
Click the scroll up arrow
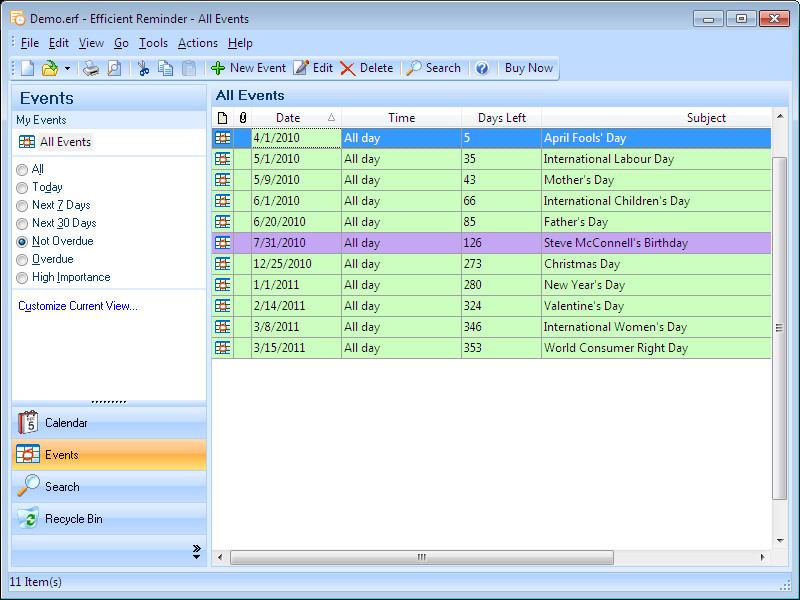click(x=780, y=116)
